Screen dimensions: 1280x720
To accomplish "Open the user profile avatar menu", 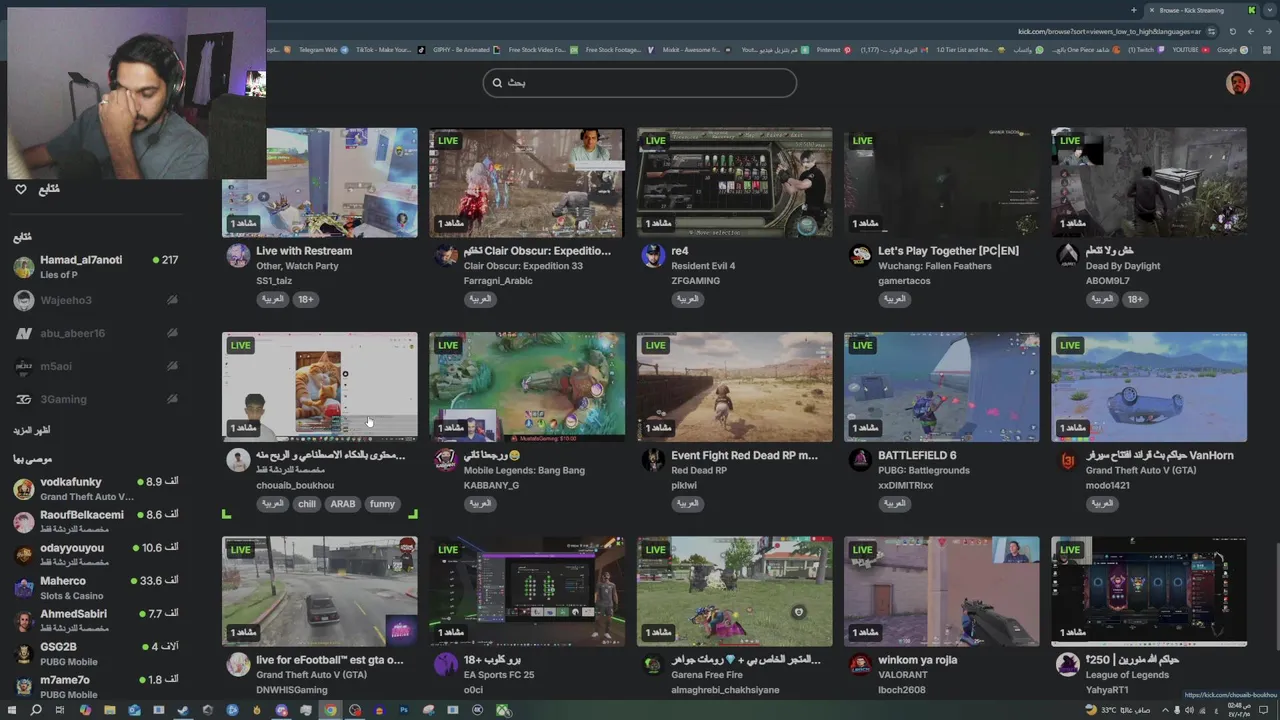I will point(1238,83).
